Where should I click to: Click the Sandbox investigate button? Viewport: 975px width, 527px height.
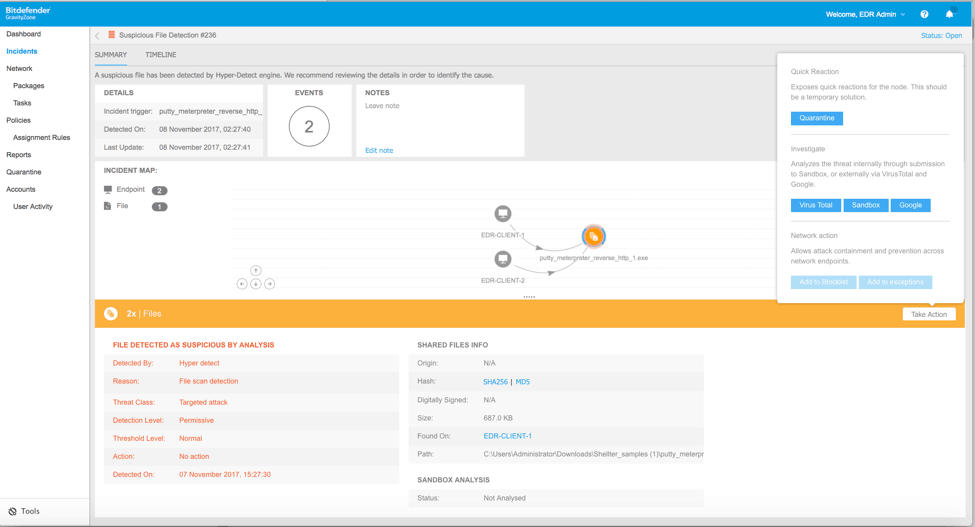pyautogui.click(x=866, y=205)
